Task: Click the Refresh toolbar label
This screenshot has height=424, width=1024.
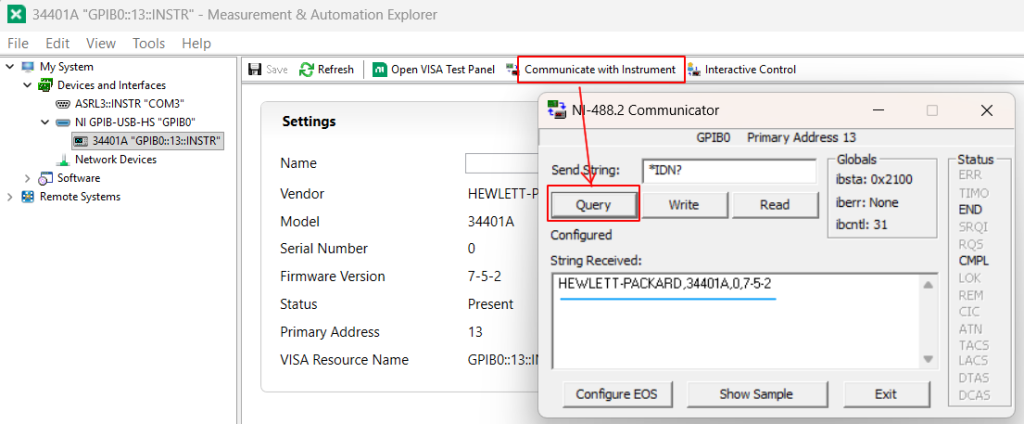Action: coord(336,69)
